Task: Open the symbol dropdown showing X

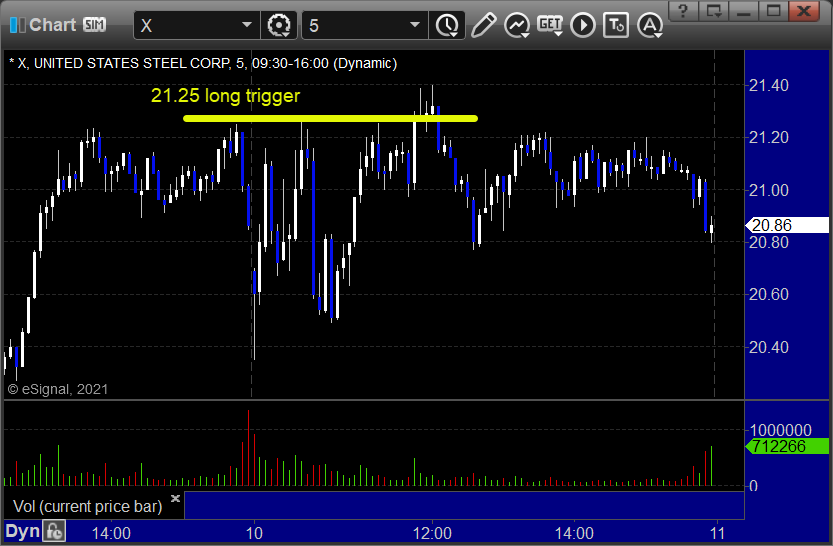Action: click(197, 25)
